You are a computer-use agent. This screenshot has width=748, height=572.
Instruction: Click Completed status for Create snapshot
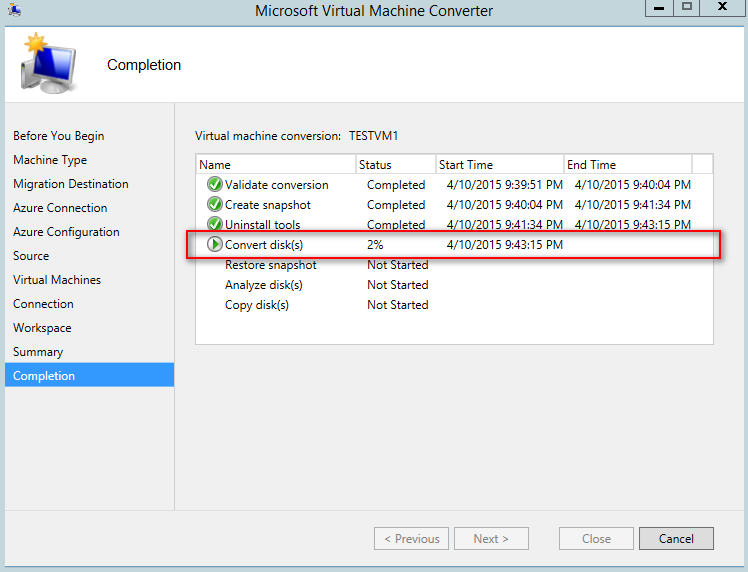[x=396, y=205]
